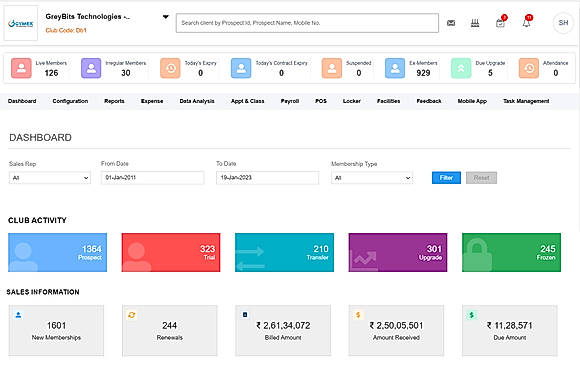
Task: Open the Payroll menu
Action: [290, 101]
